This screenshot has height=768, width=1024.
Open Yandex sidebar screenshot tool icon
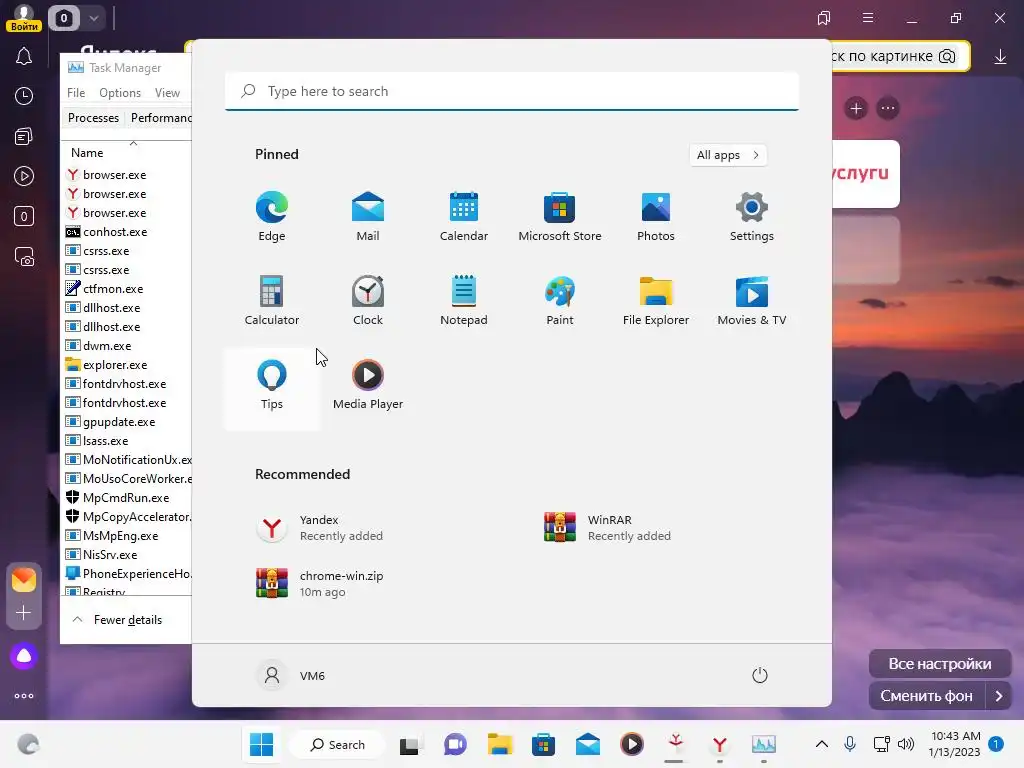coord(24,257)
